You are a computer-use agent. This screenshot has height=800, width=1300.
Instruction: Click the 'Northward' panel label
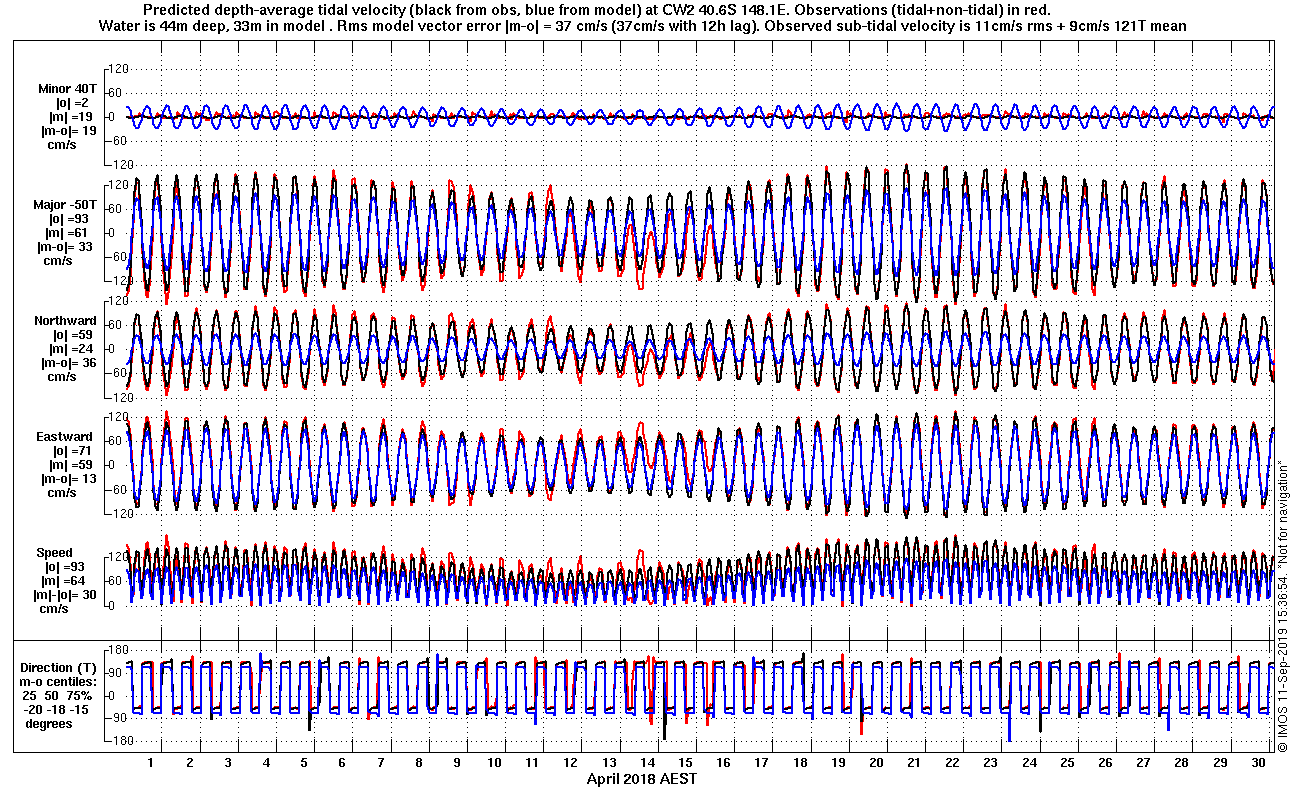[65, 321]
